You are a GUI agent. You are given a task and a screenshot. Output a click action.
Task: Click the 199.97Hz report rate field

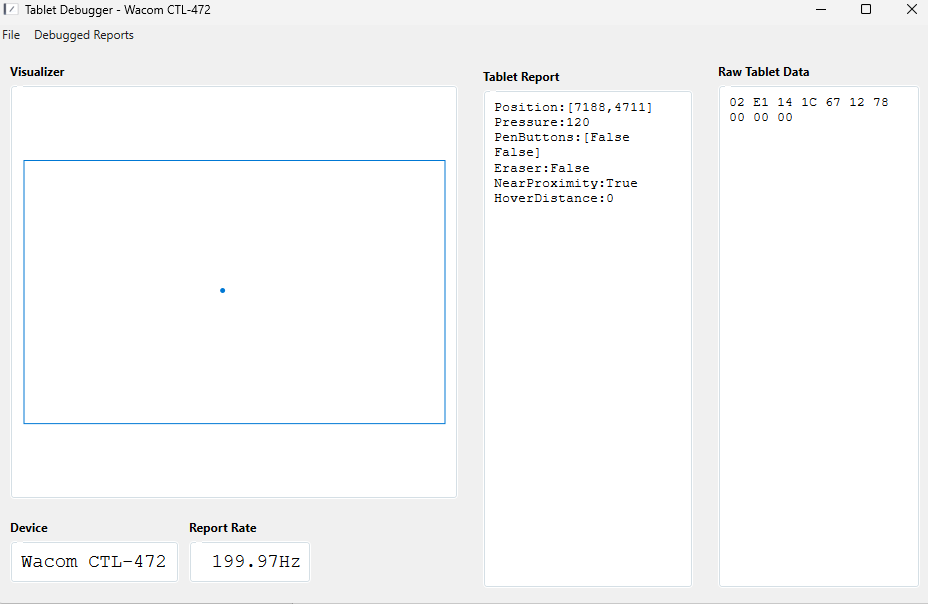250,561
